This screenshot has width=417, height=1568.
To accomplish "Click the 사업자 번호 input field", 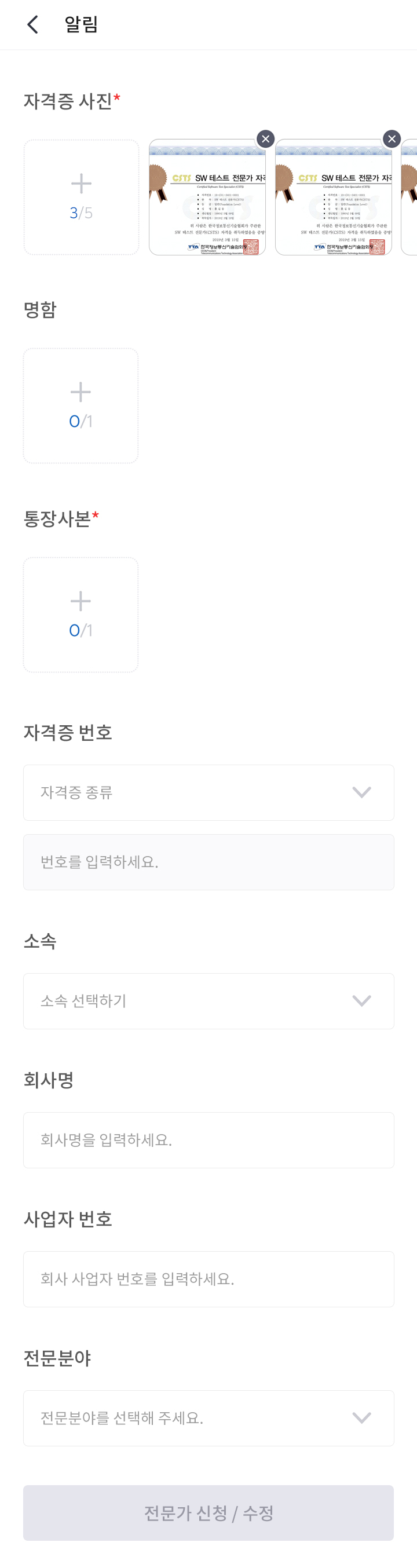I will pyautogui.click(x=208, y=1279).
